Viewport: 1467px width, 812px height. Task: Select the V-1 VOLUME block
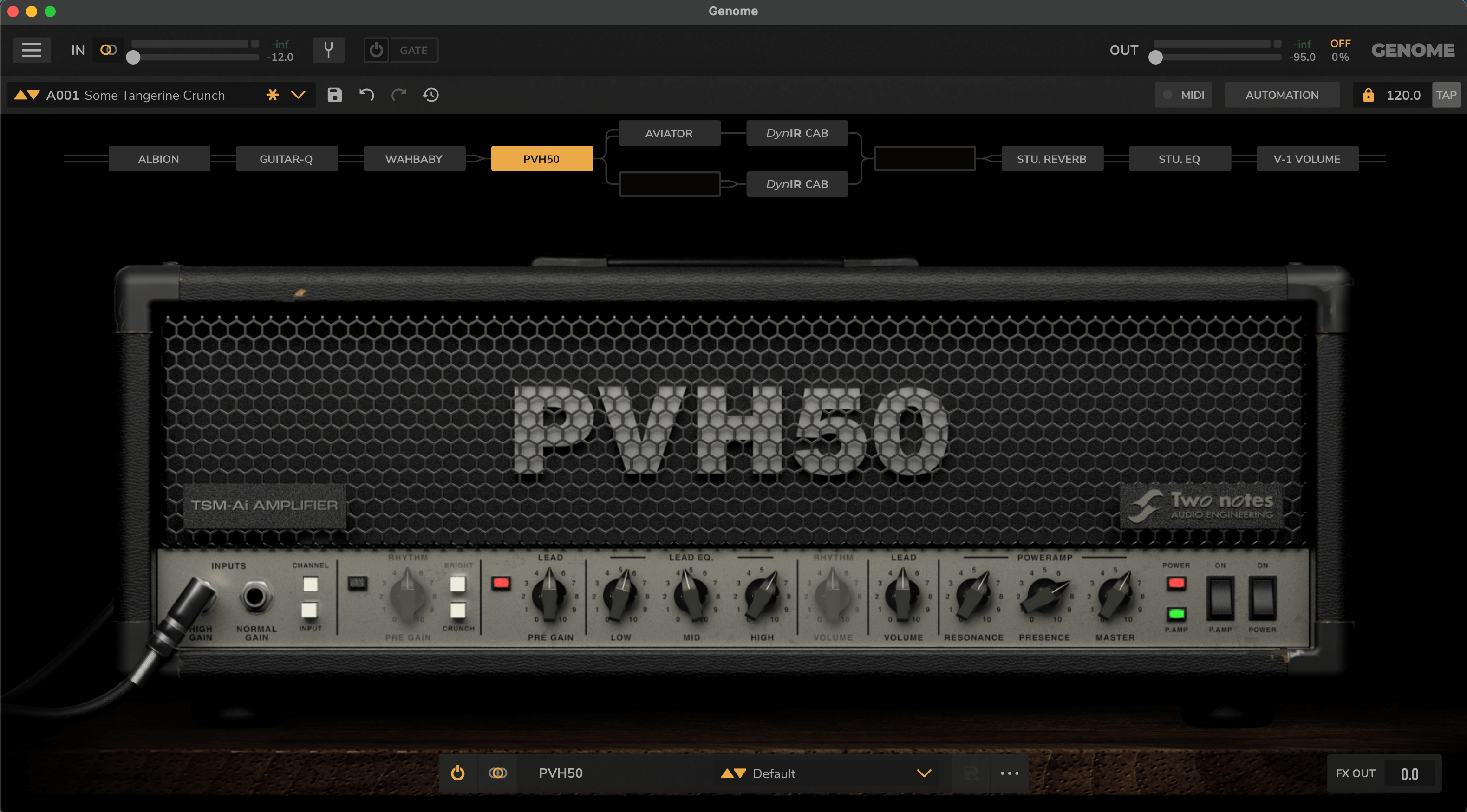point(1307,159)
